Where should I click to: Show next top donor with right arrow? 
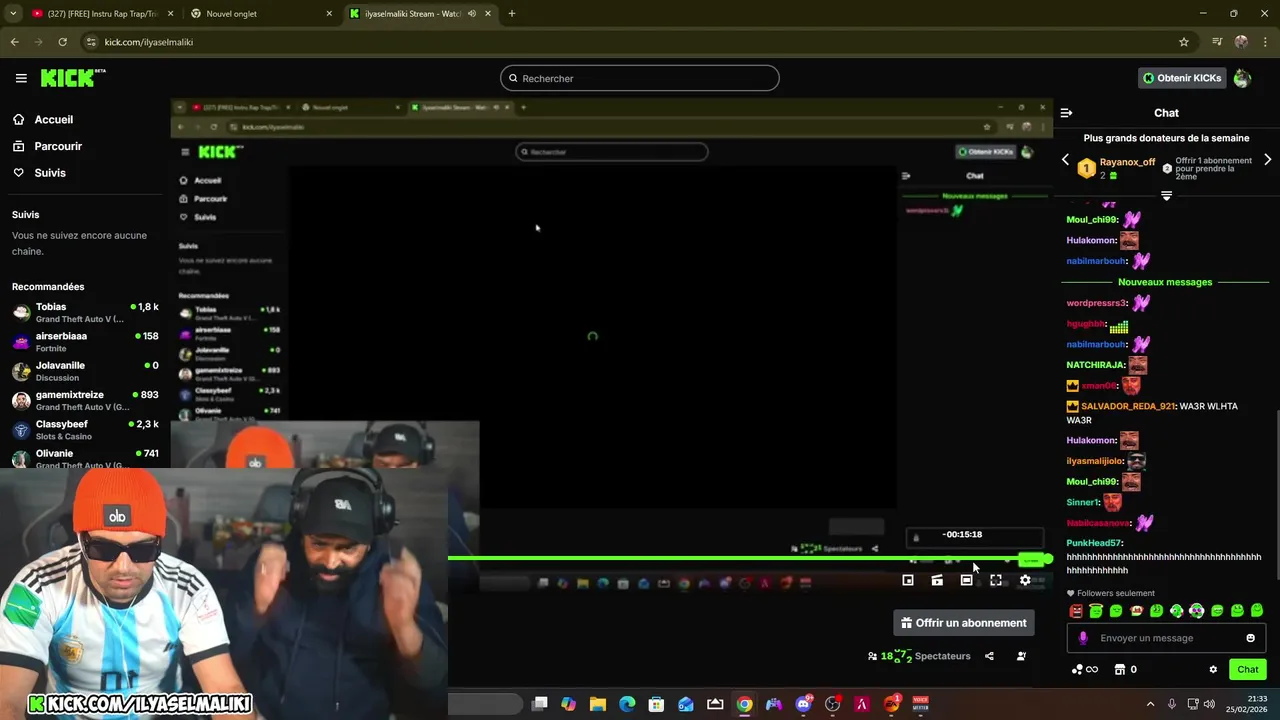point(1268,160)
